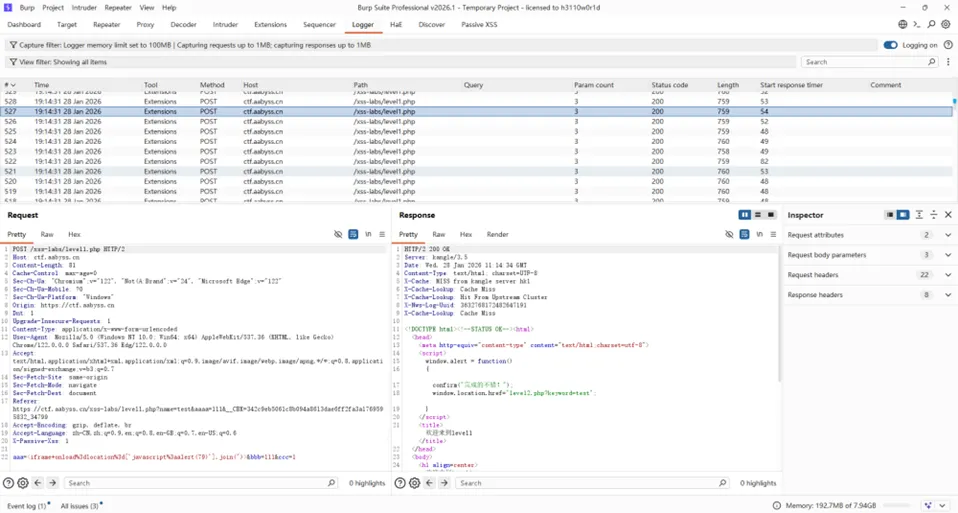Click the view filter funnel icon
Image resolution: width=958 pixels, height=513 pixels.
(13, 62)
